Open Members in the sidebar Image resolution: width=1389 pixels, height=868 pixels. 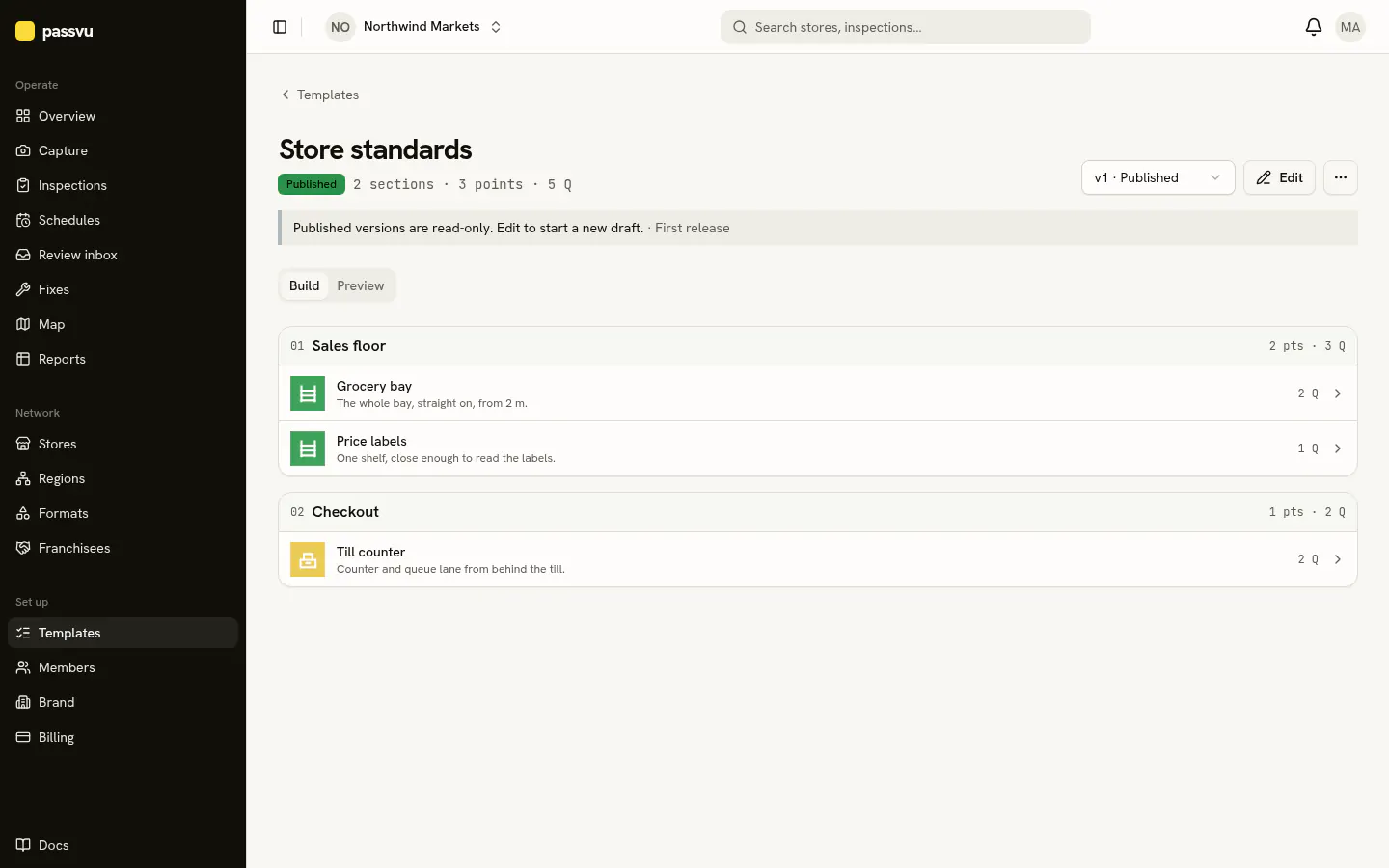coord(123,667)
